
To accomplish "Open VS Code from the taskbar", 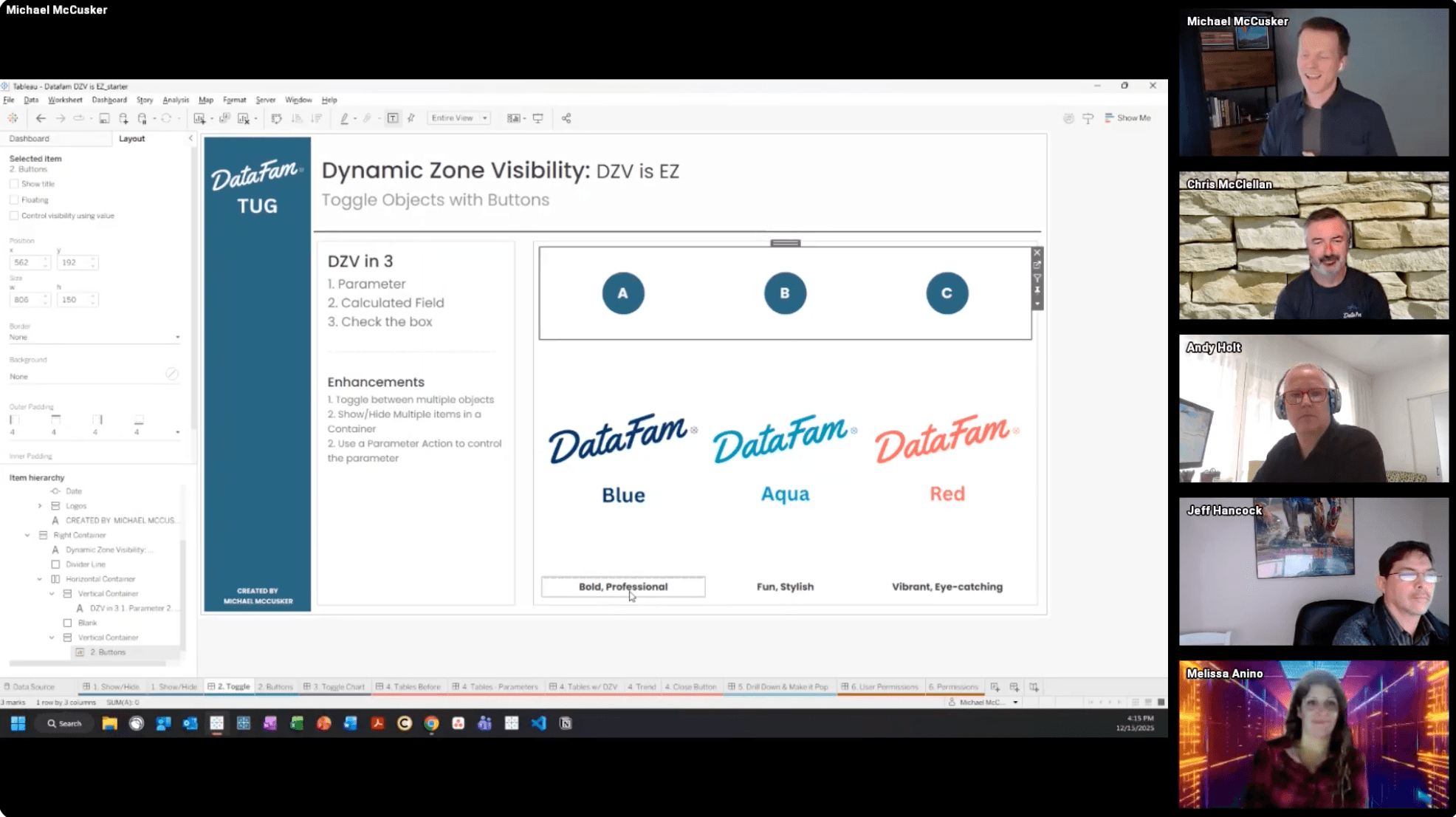I will pyautogui.click(x=538, y=723).
